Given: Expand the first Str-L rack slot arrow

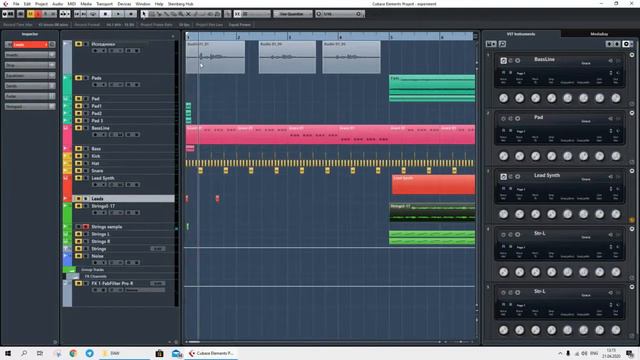Looking at the screenshot, I should click(x=632, y=229).
